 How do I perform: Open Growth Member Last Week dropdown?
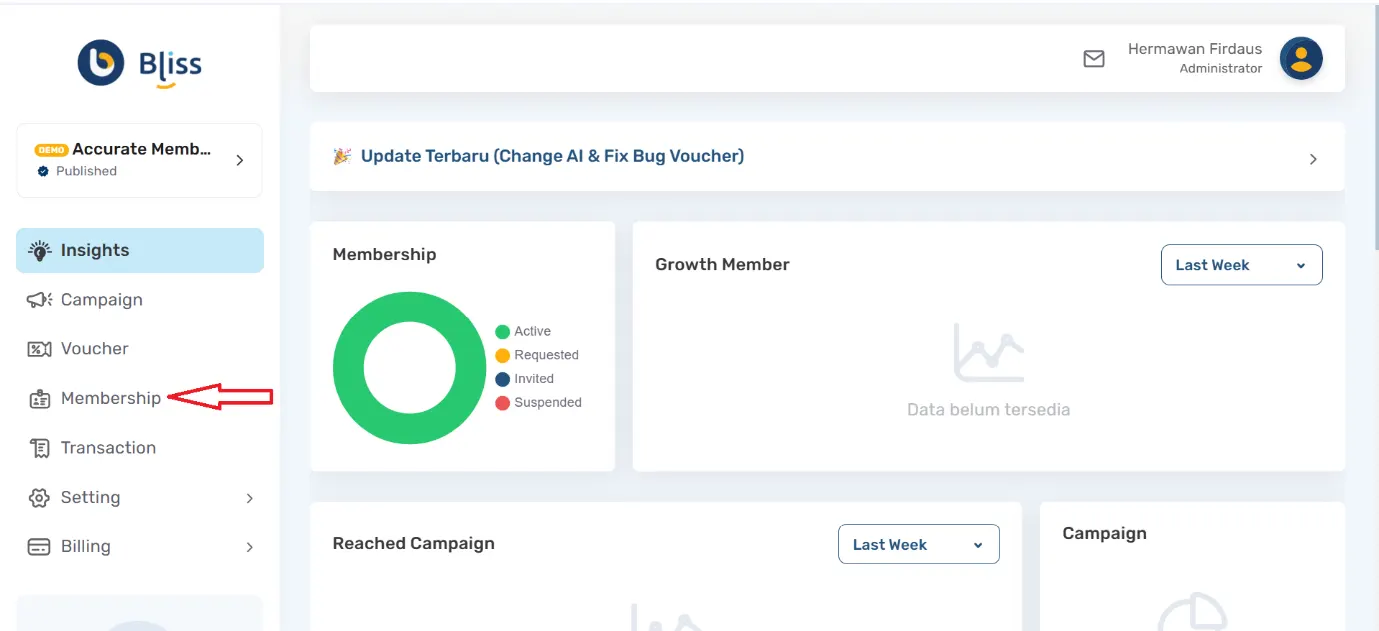1241,265
